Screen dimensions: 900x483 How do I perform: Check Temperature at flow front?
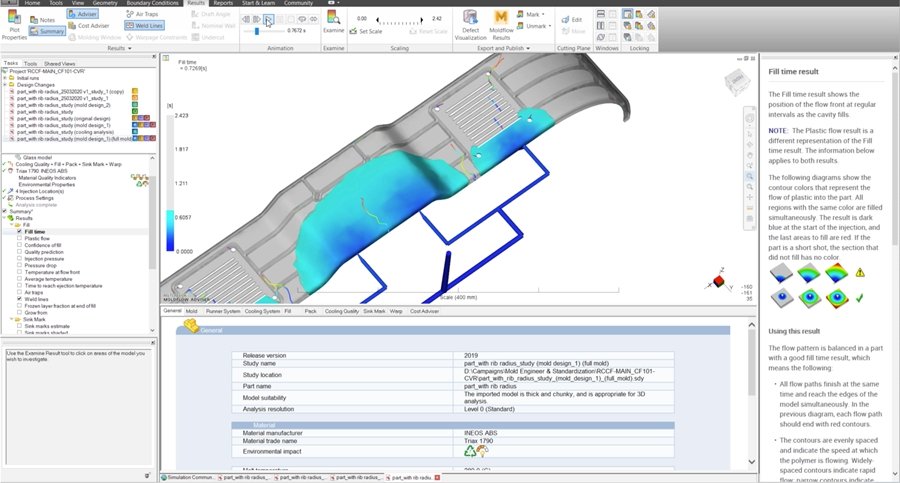pos(20,272)
